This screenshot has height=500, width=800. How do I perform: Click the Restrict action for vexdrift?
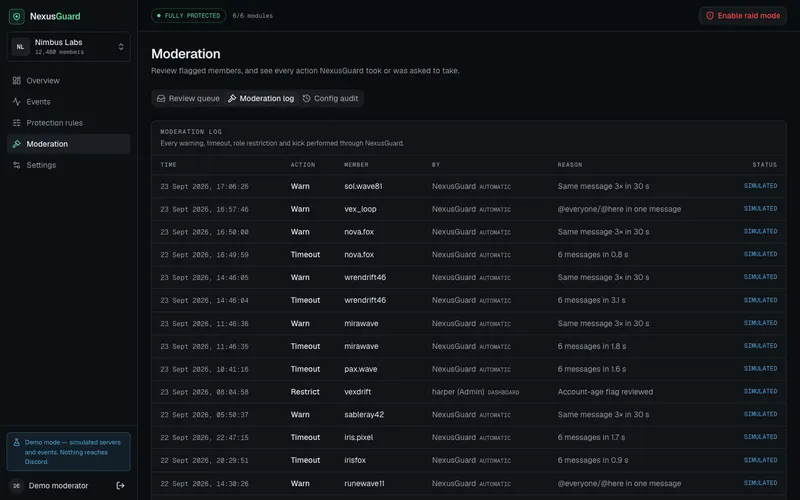305,392
